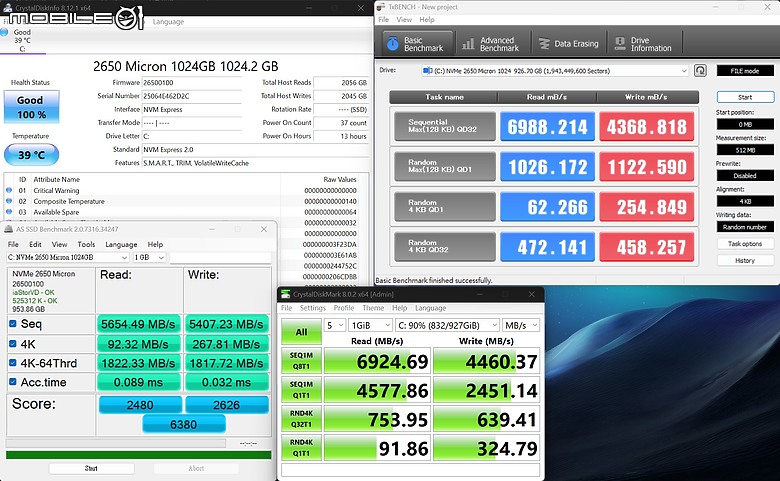Screen dimensions: 780x481
Task: Click the Critical Warning status dot
Action: pyautogui.click(x=9, y=190)
